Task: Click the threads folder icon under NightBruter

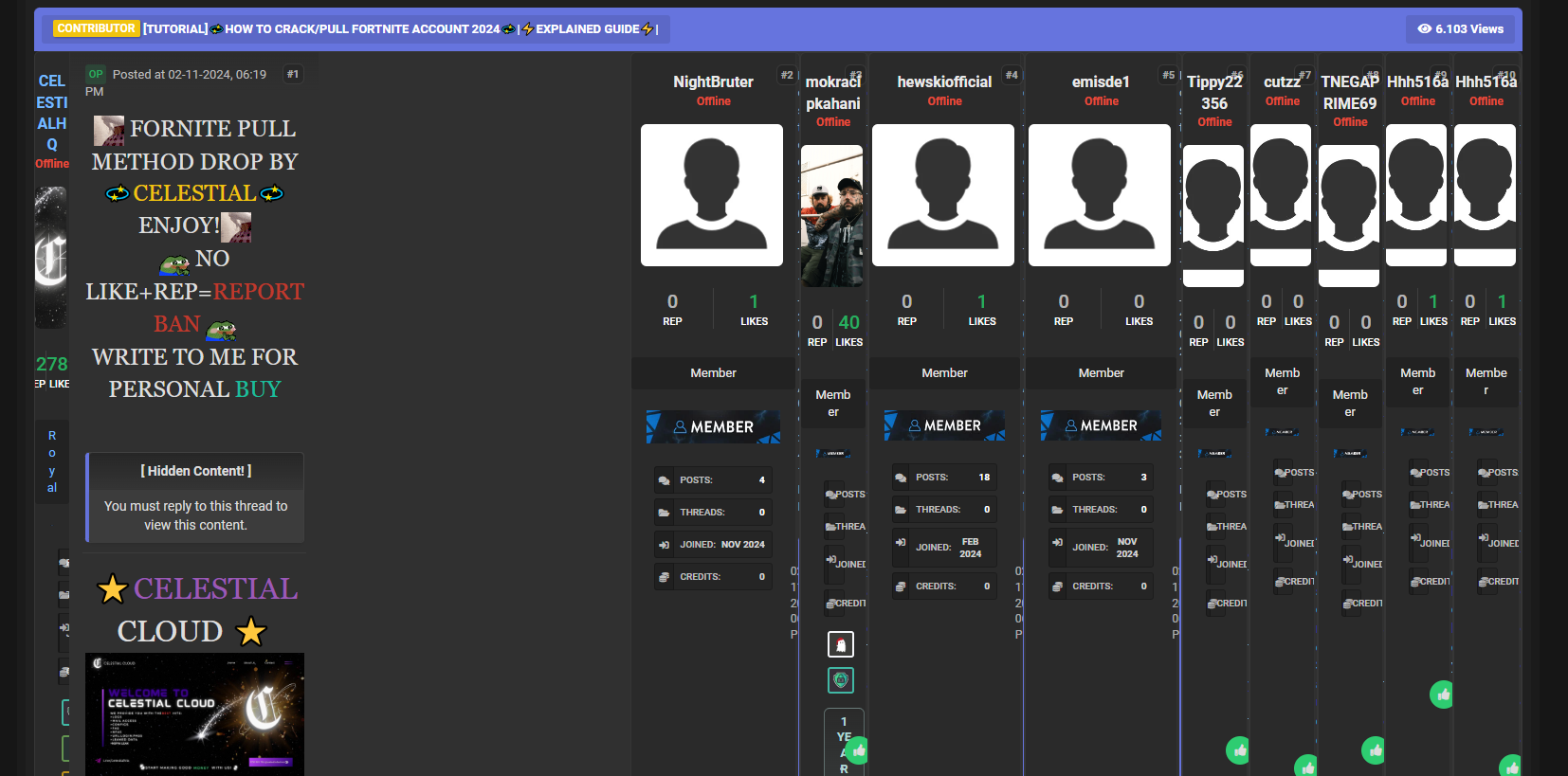Action: click(x=664, y=513)
